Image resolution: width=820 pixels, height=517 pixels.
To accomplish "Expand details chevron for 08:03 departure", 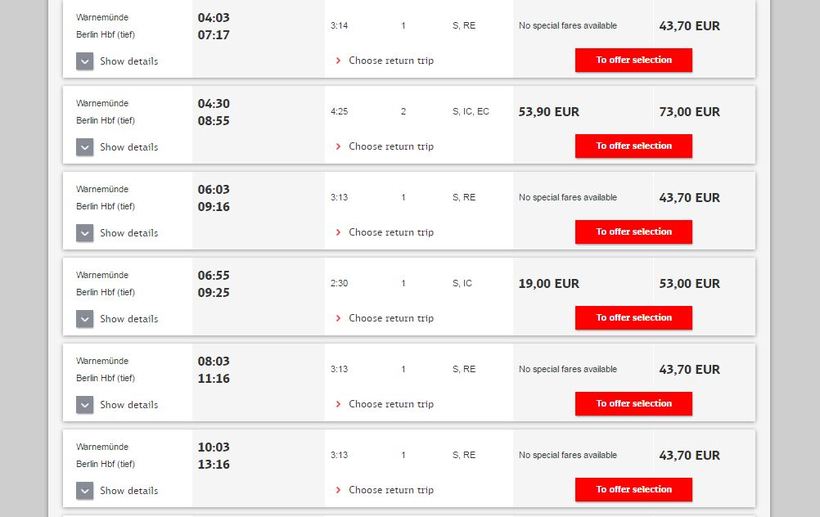I will tap(85, 405).
